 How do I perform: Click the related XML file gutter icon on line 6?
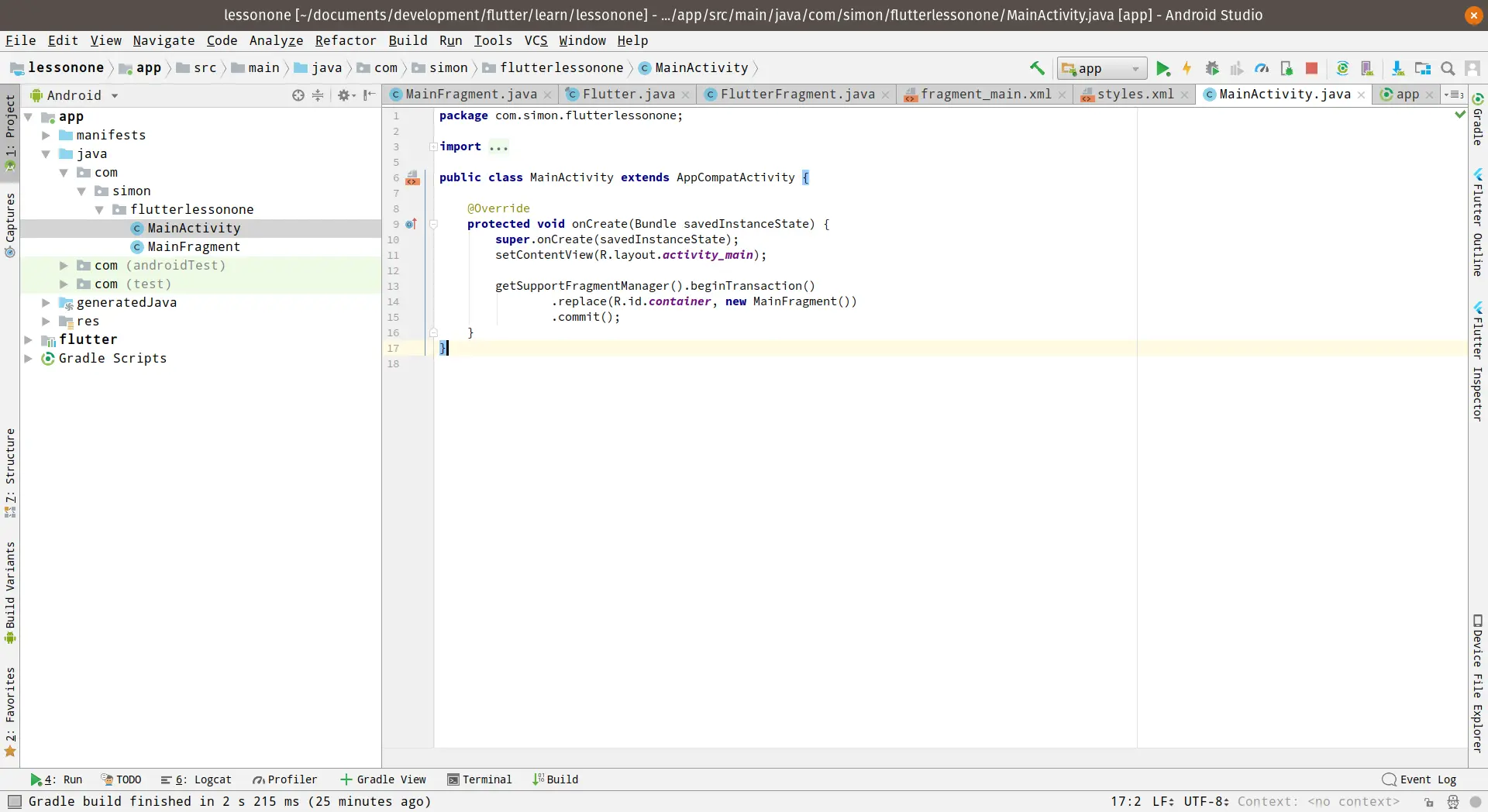(412, 178)
